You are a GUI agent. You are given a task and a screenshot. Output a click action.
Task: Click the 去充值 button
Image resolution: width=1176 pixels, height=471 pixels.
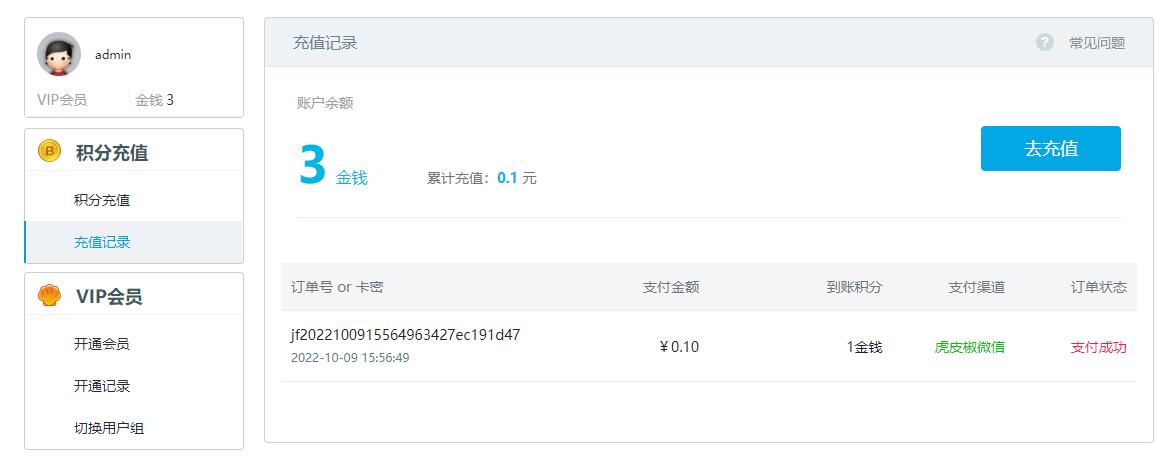coord(1050,148)
